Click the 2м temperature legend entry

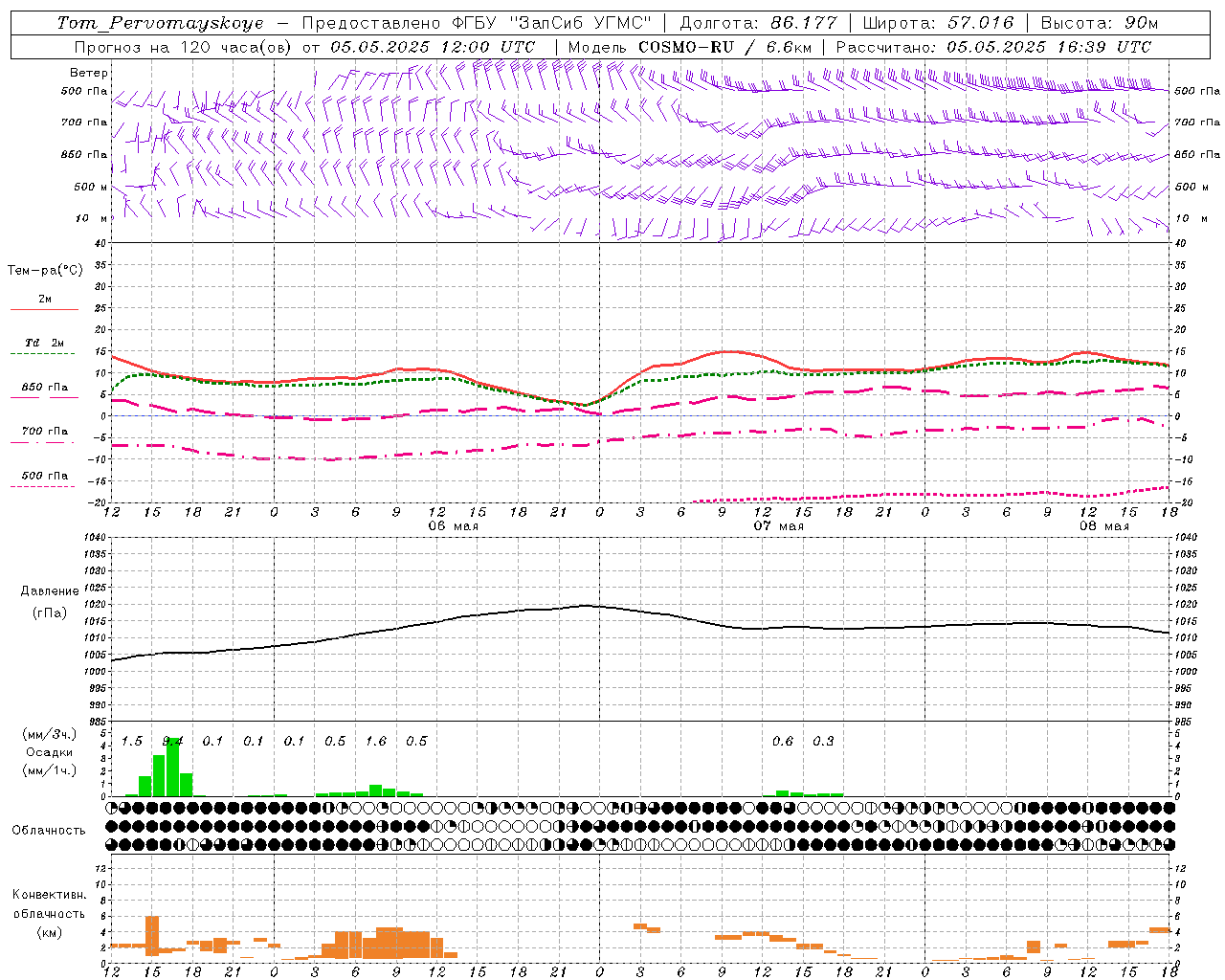pyautogui.click(x=45, y=300)
